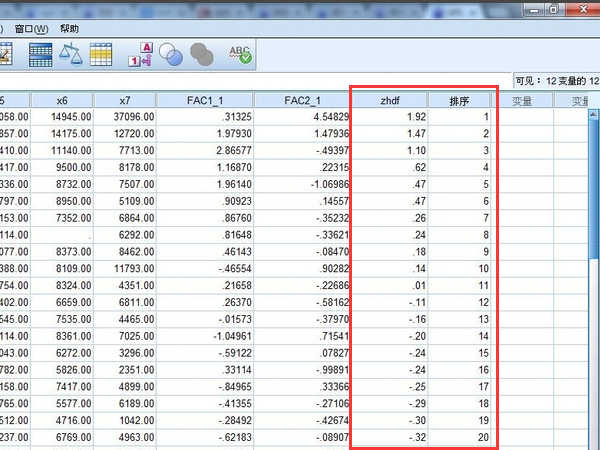Toggle the Value Labels toolbar icon
The image size is (600, 450).
141,55
